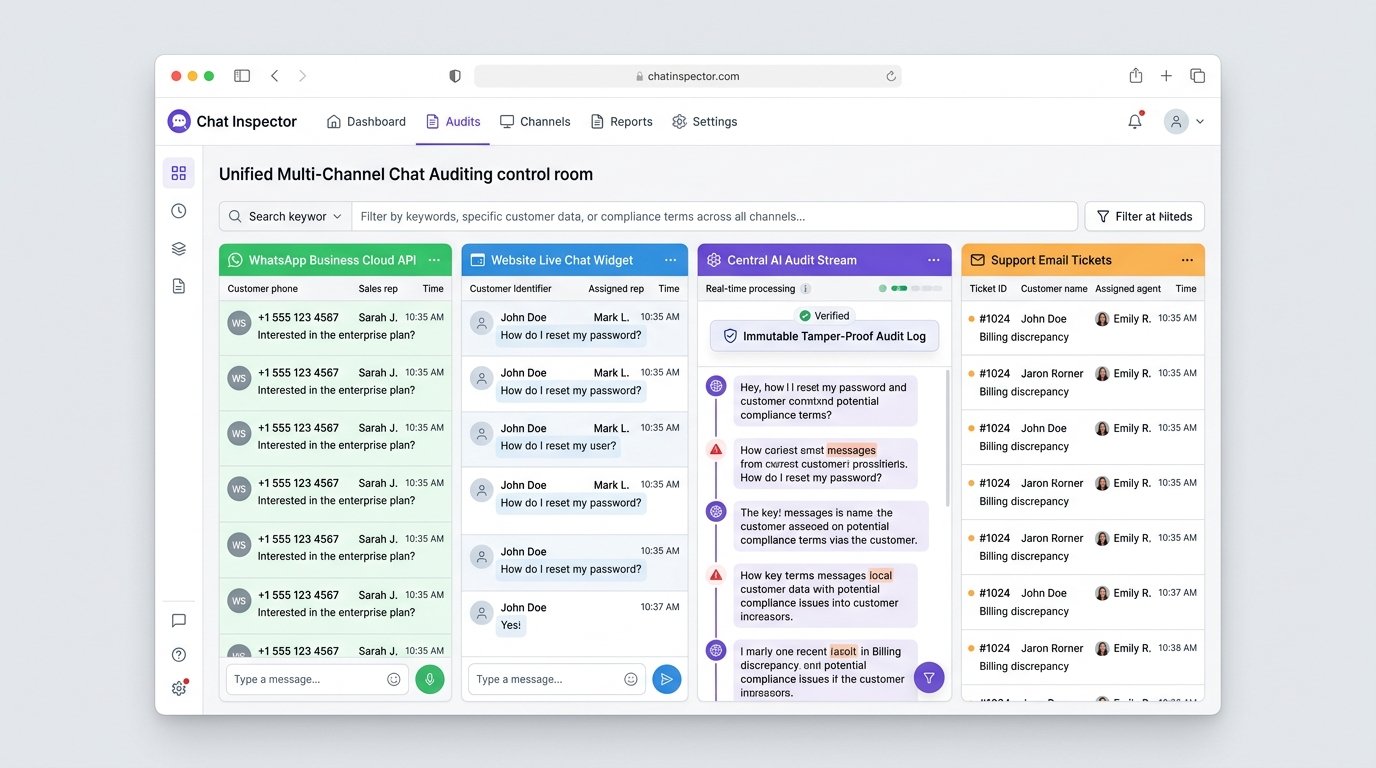Click the emoji icon in WhatsApp message box

pyautogui.click(x=394, y=679)
